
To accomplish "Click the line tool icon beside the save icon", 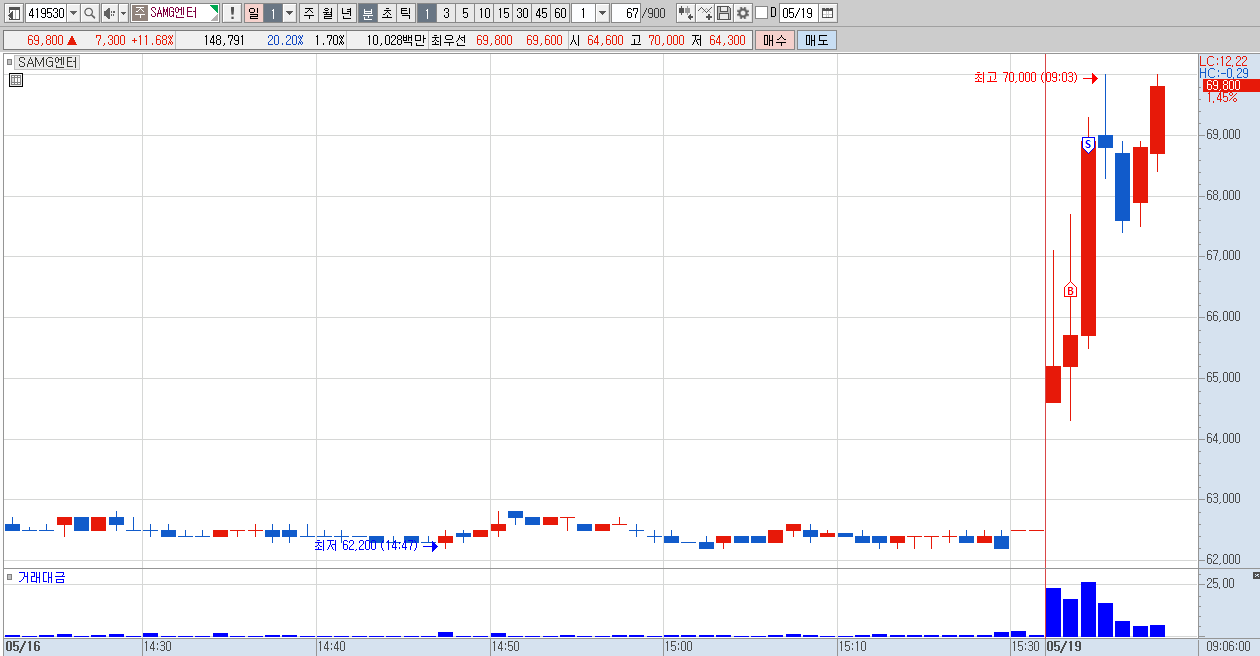I will [705, 13].
